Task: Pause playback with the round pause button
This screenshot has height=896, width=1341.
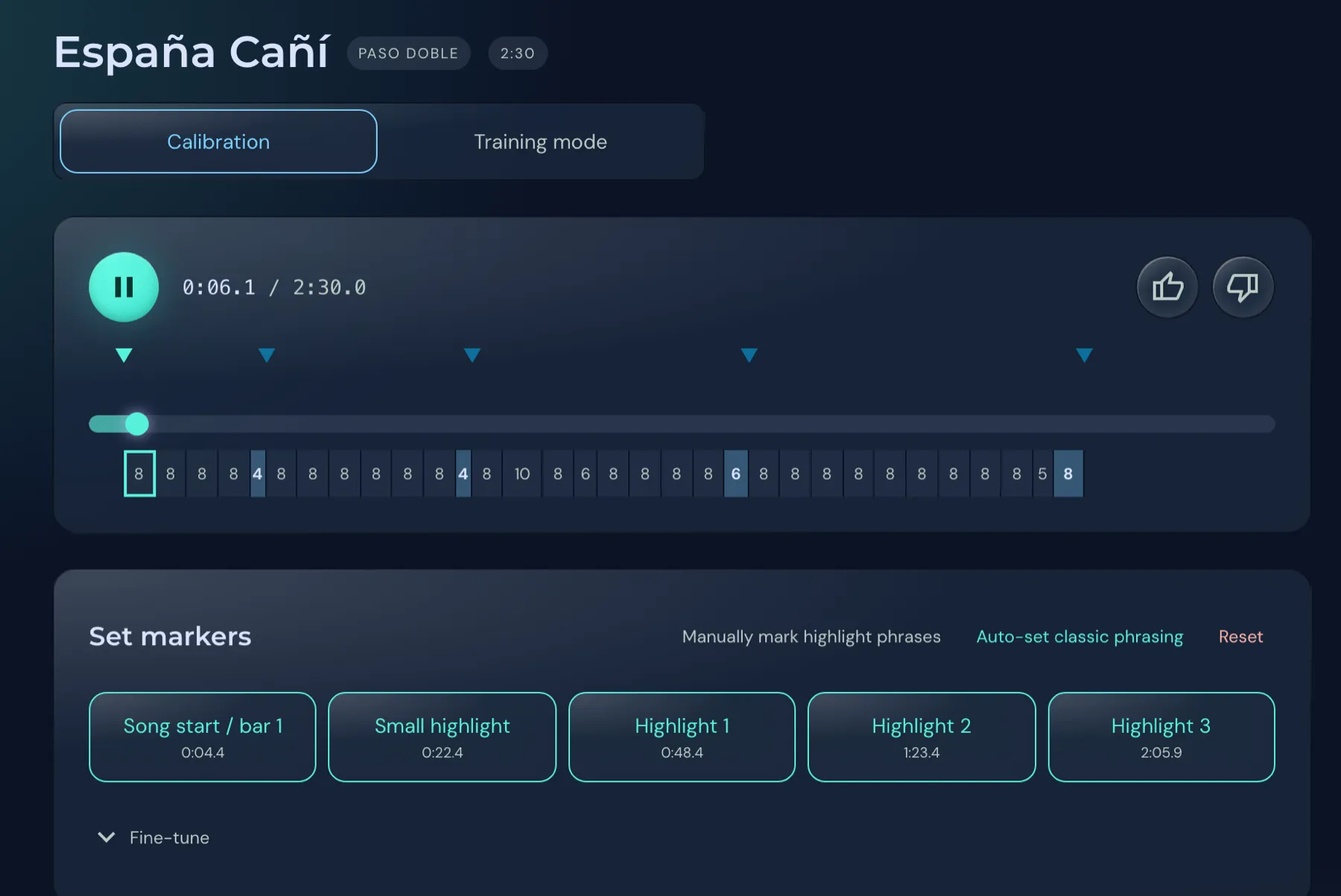Action: (x=124, y=287)
